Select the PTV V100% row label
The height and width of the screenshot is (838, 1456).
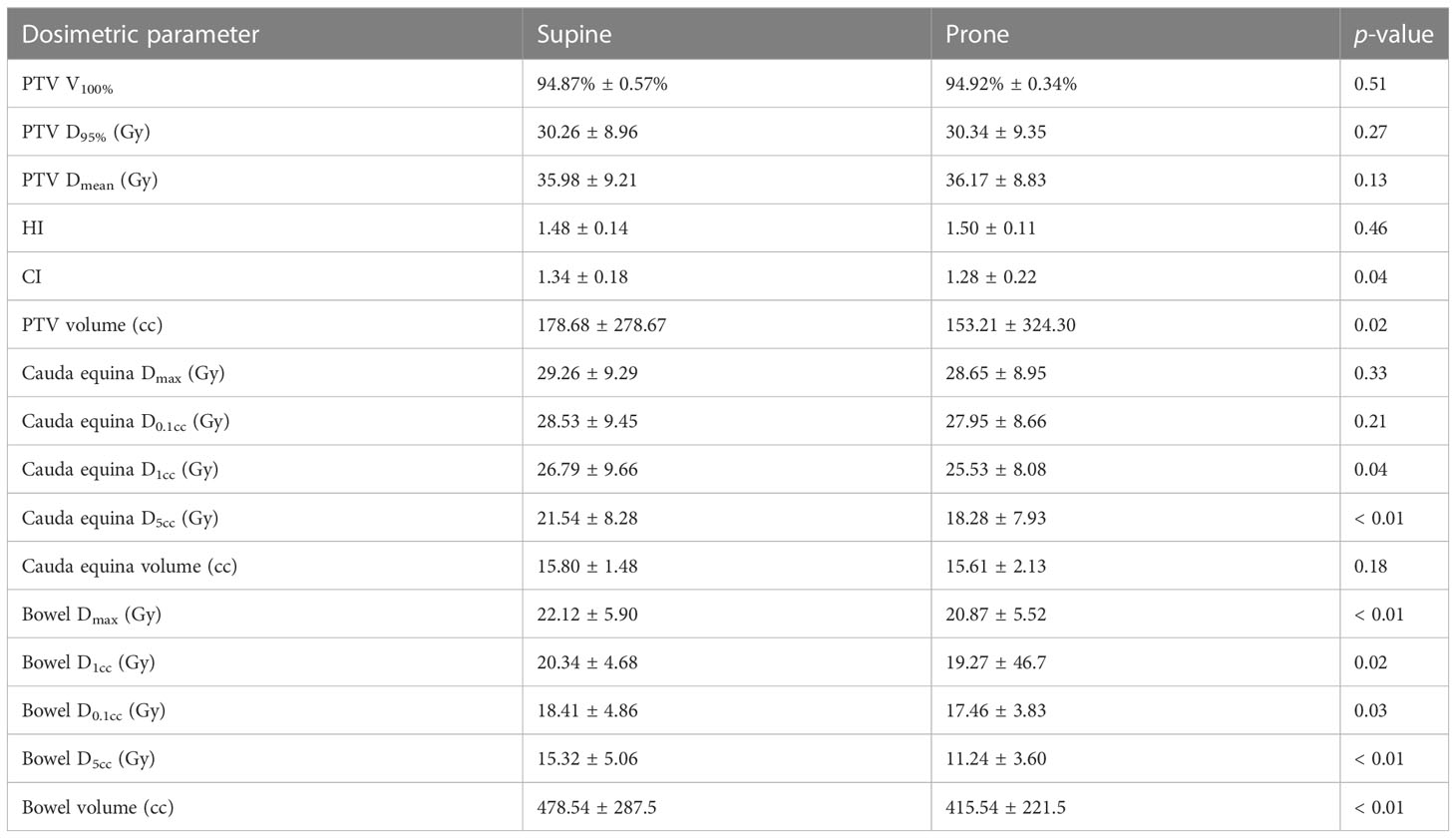(68, 86)
